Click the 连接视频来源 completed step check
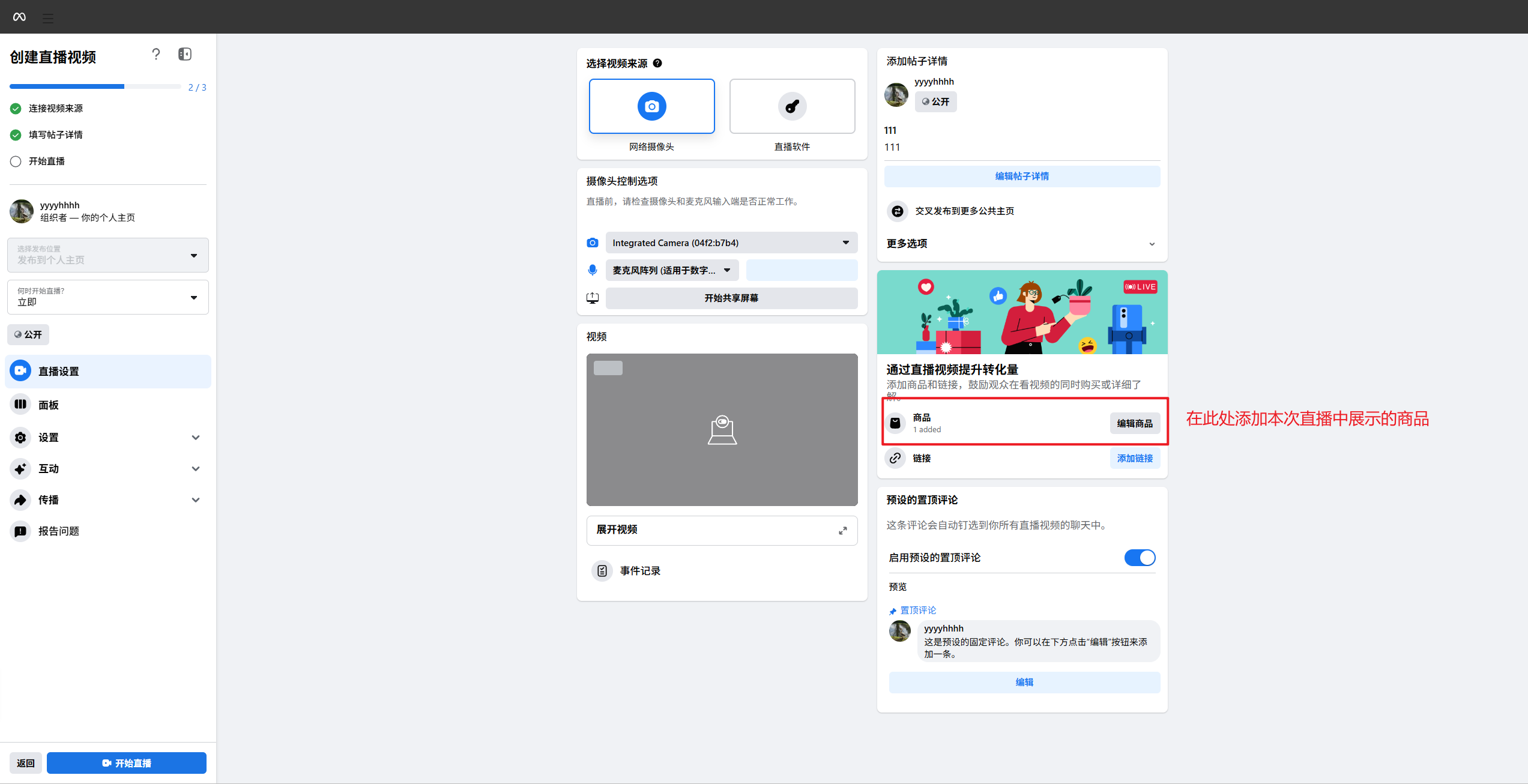The height and width of the screenshot is (784, 1528). pyautogui.click(x=16, y=109)
